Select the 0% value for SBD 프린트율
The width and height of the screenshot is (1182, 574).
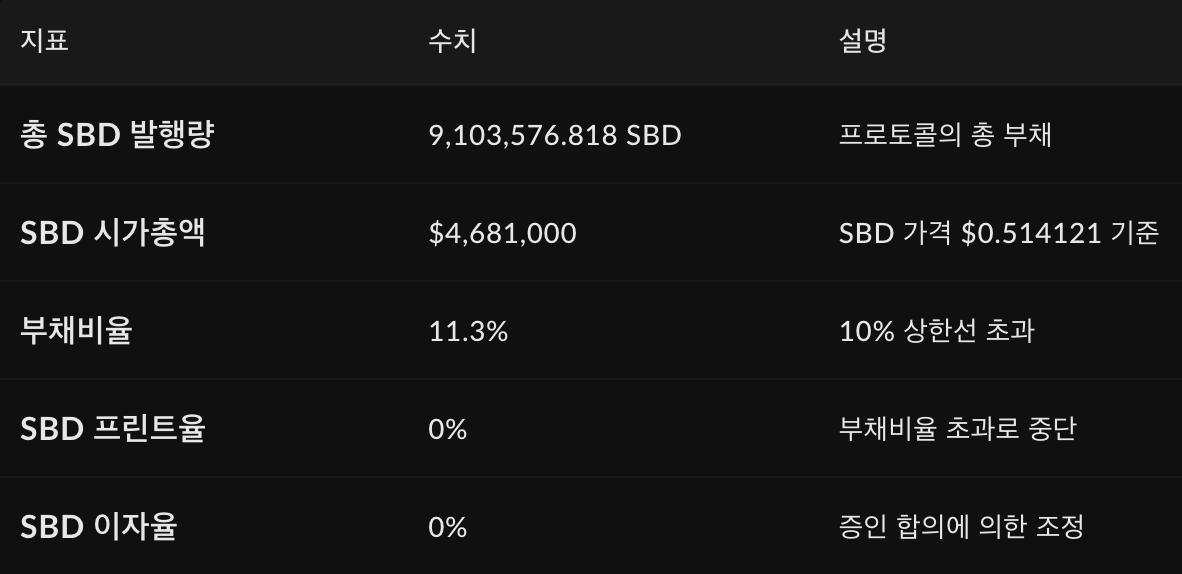tap(448, 429)
